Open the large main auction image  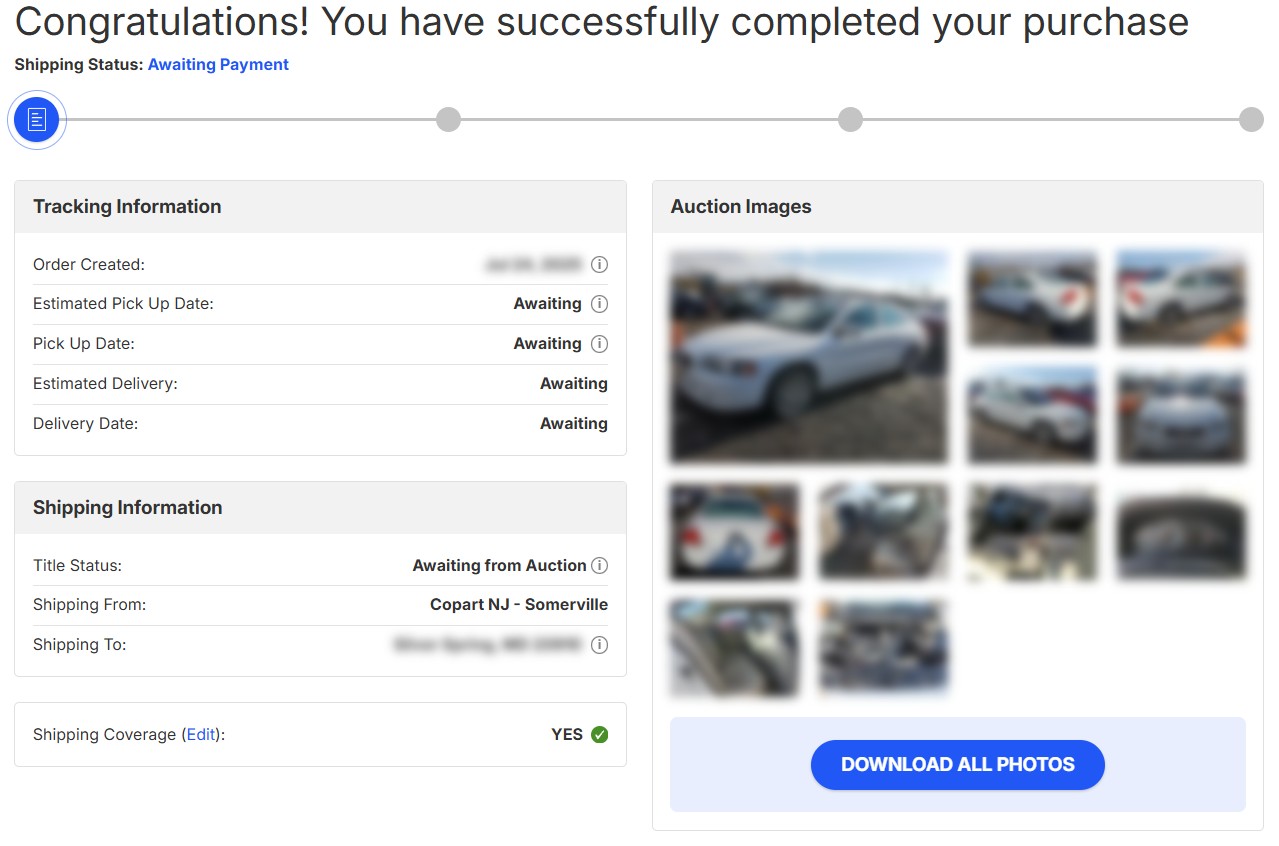808,357
